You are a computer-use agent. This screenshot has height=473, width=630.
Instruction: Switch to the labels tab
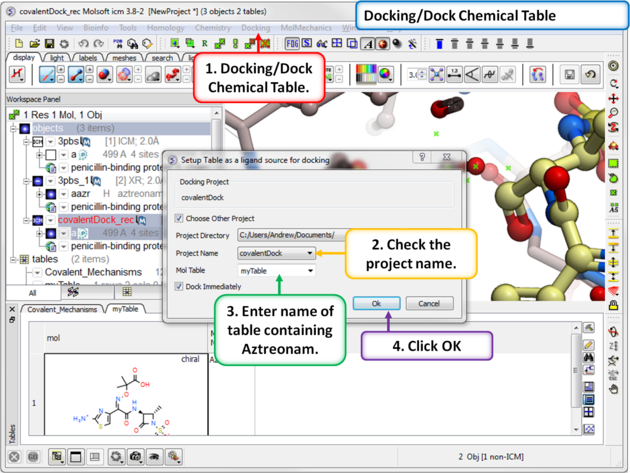[88, 58]
